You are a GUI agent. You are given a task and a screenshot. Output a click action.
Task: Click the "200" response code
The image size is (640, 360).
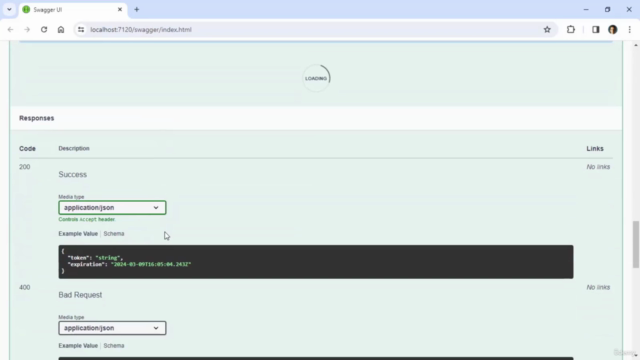(x=24, y=167)
